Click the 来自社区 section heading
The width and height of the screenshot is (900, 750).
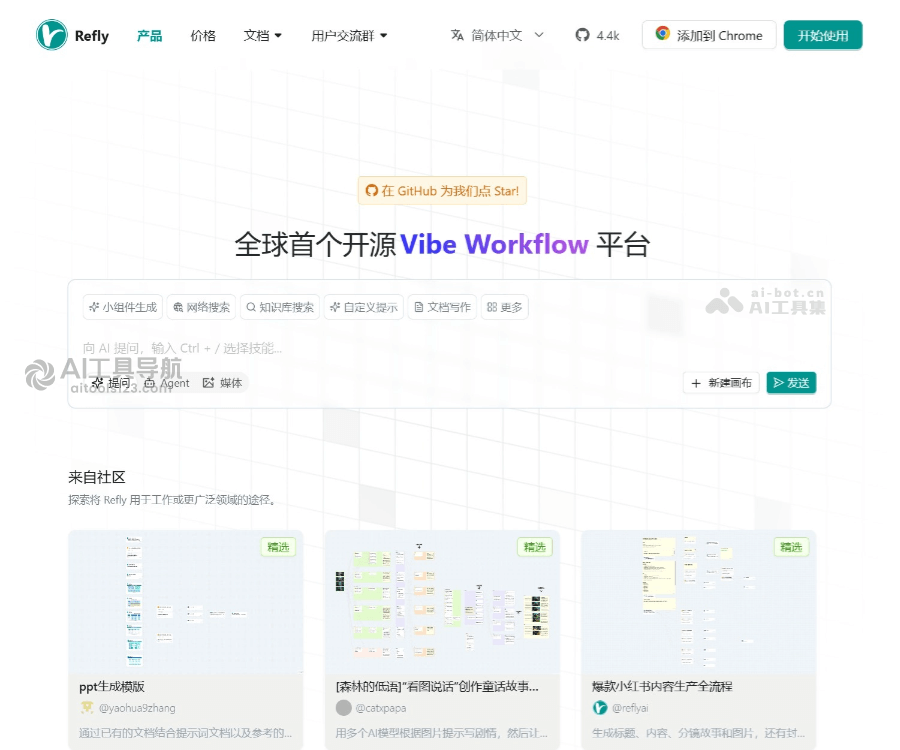[96, 477]
